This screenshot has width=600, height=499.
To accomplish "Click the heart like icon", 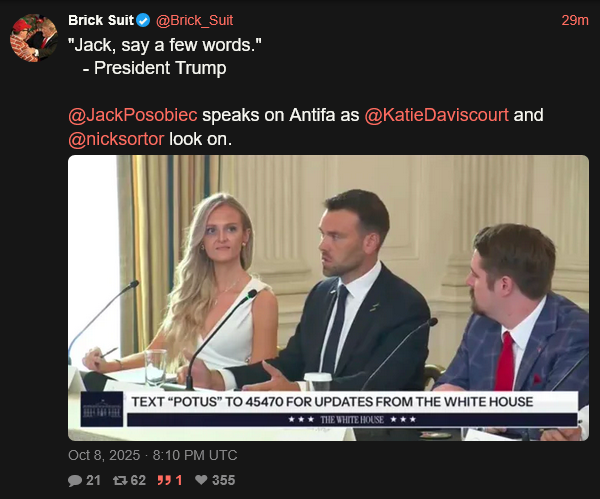I will [x=201, y=480].
